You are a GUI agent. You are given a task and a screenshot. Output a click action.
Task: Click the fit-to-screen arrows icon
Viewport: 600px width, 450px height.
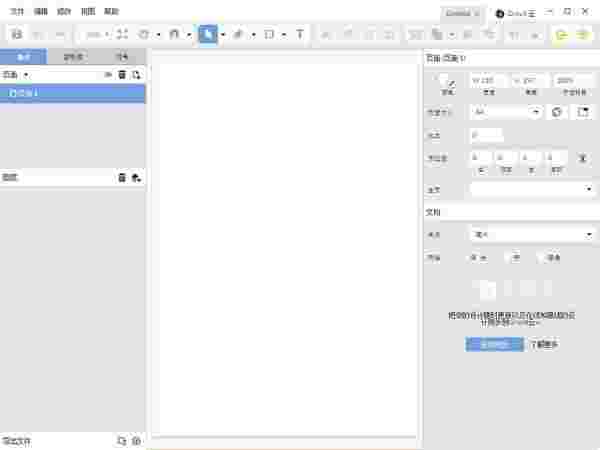122,34
